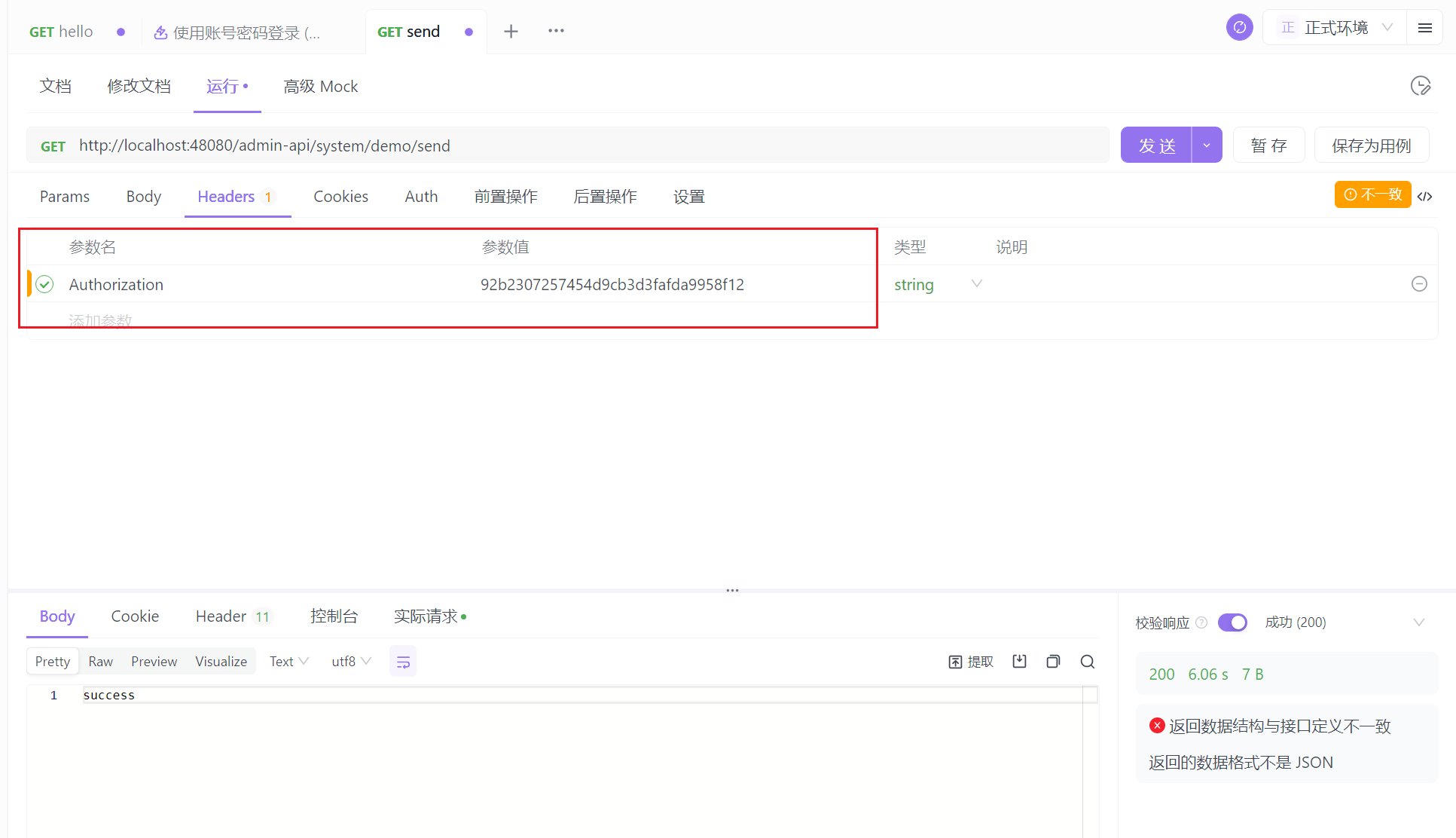This screenshot has width=1456, height=838.
Task: Click the 200 status code value
Action: point(1161,674)
